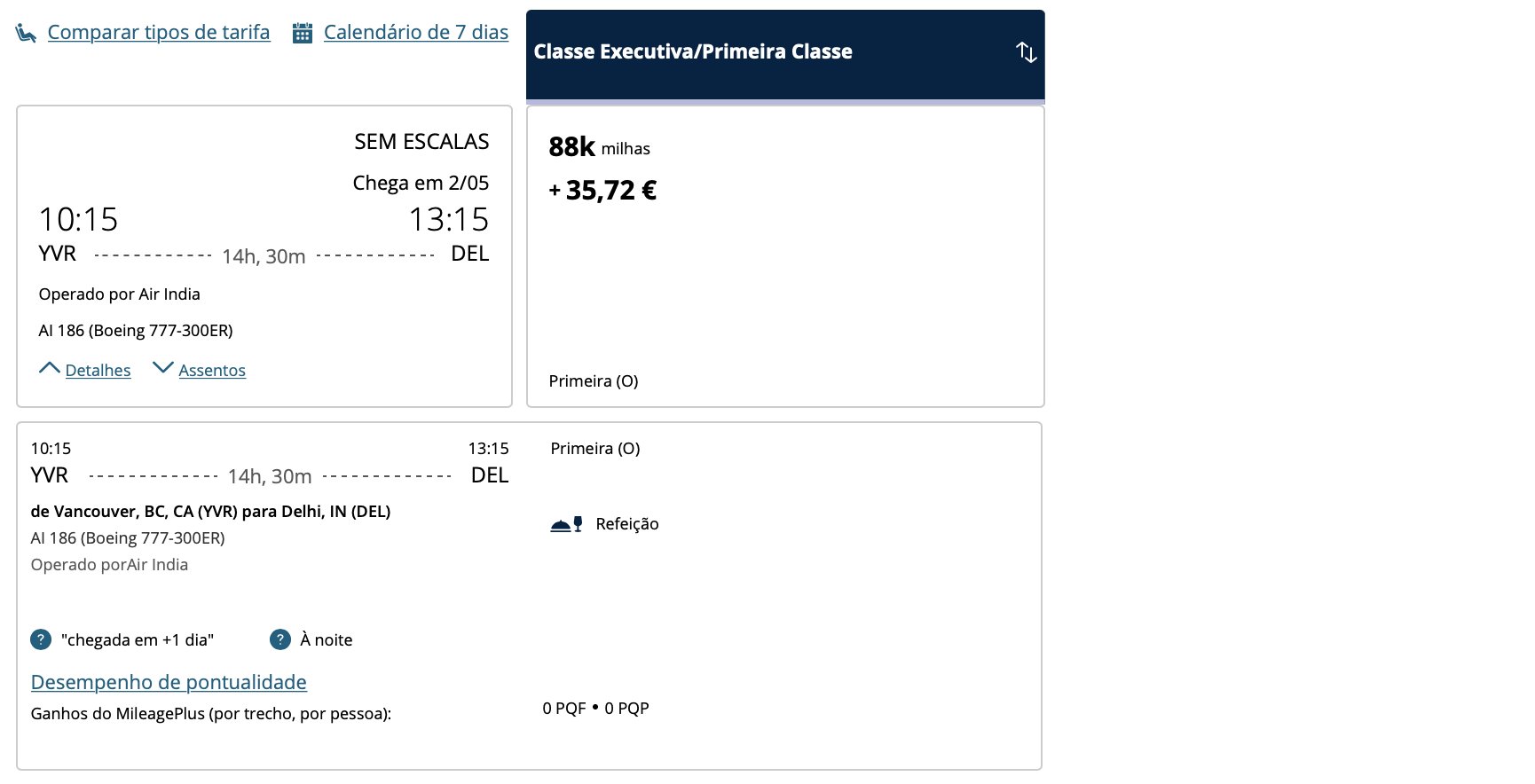Click the sort arrows icon in Classe Executiva header
The width and height of the screenshot is (1535, 784).
coord(1026,52)
